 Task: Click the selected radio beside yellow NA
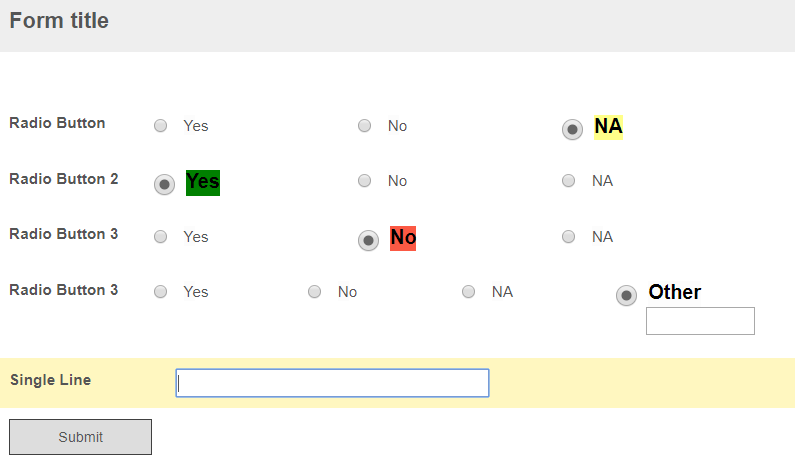tap(572, 129)
